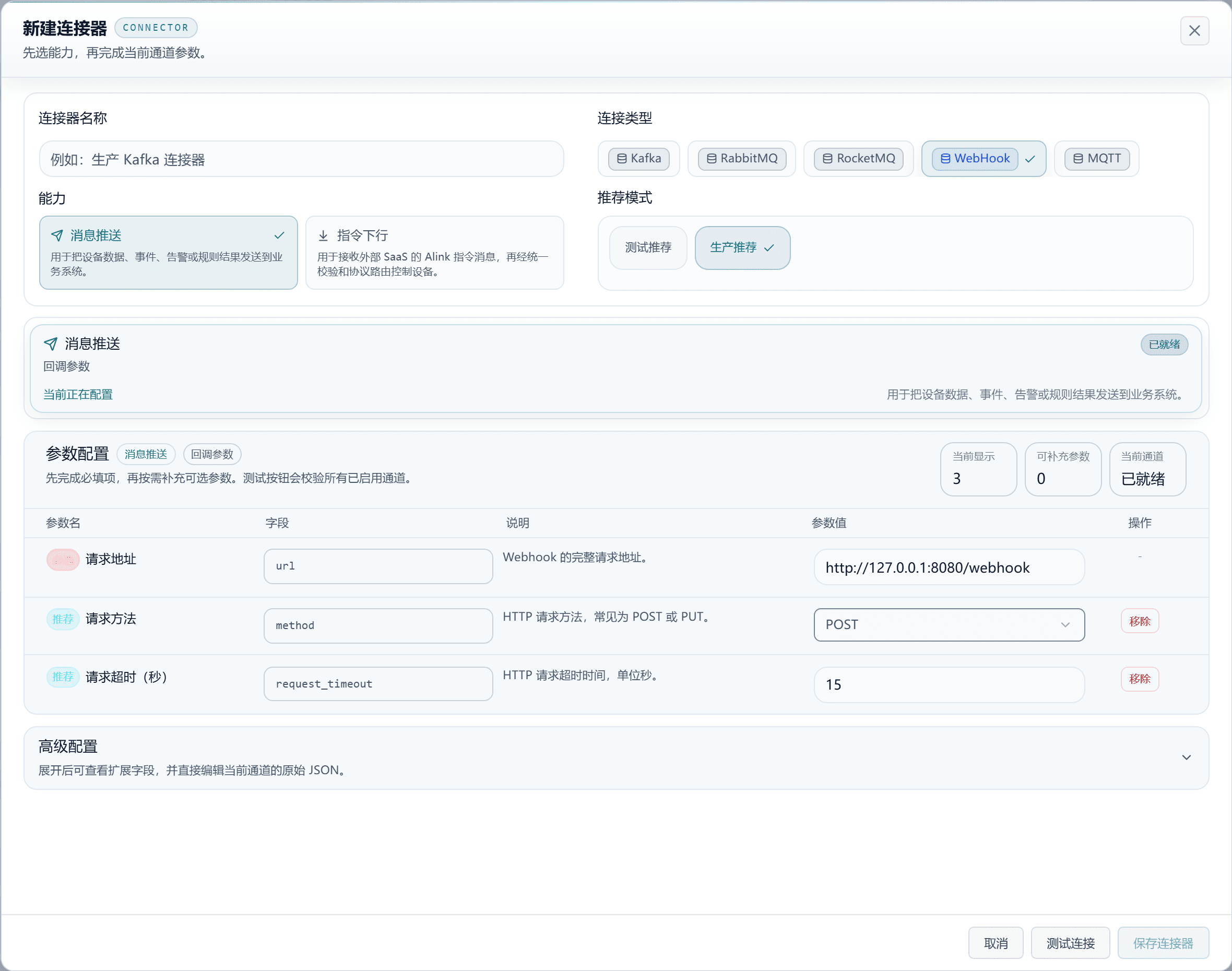The height and width of the screenshot is (971, 1232).
Task: Click the paper-plane icon on 消息推送 capability card
Action: pyautogui.click(x=57, y=235)
